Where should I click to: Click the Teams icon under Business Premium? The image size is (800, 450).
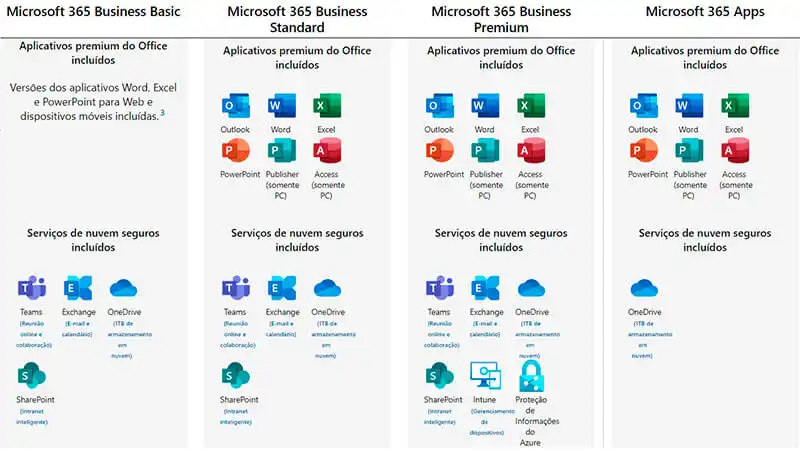click(440, 288)
